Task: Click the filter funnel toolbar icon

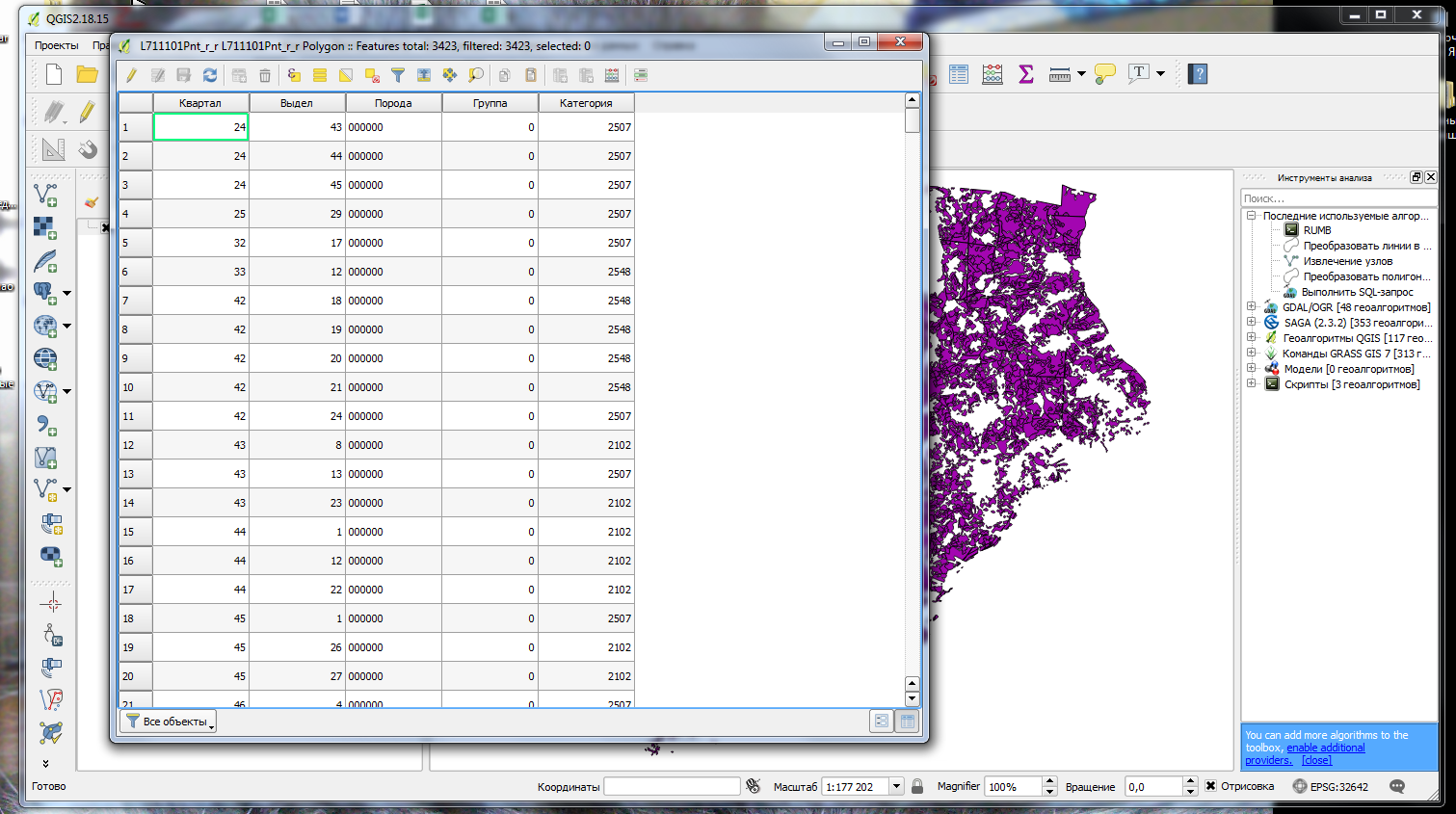Action: click(397, 75)
